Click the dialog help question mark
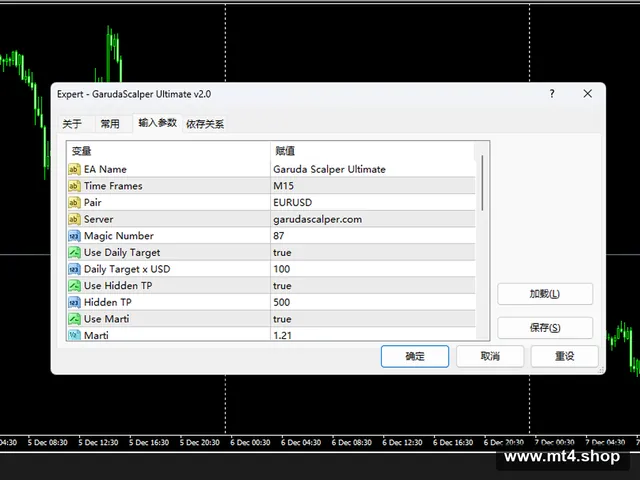Image resolution: width=640 pixels, height=480 pixels. tap(552, 94)
